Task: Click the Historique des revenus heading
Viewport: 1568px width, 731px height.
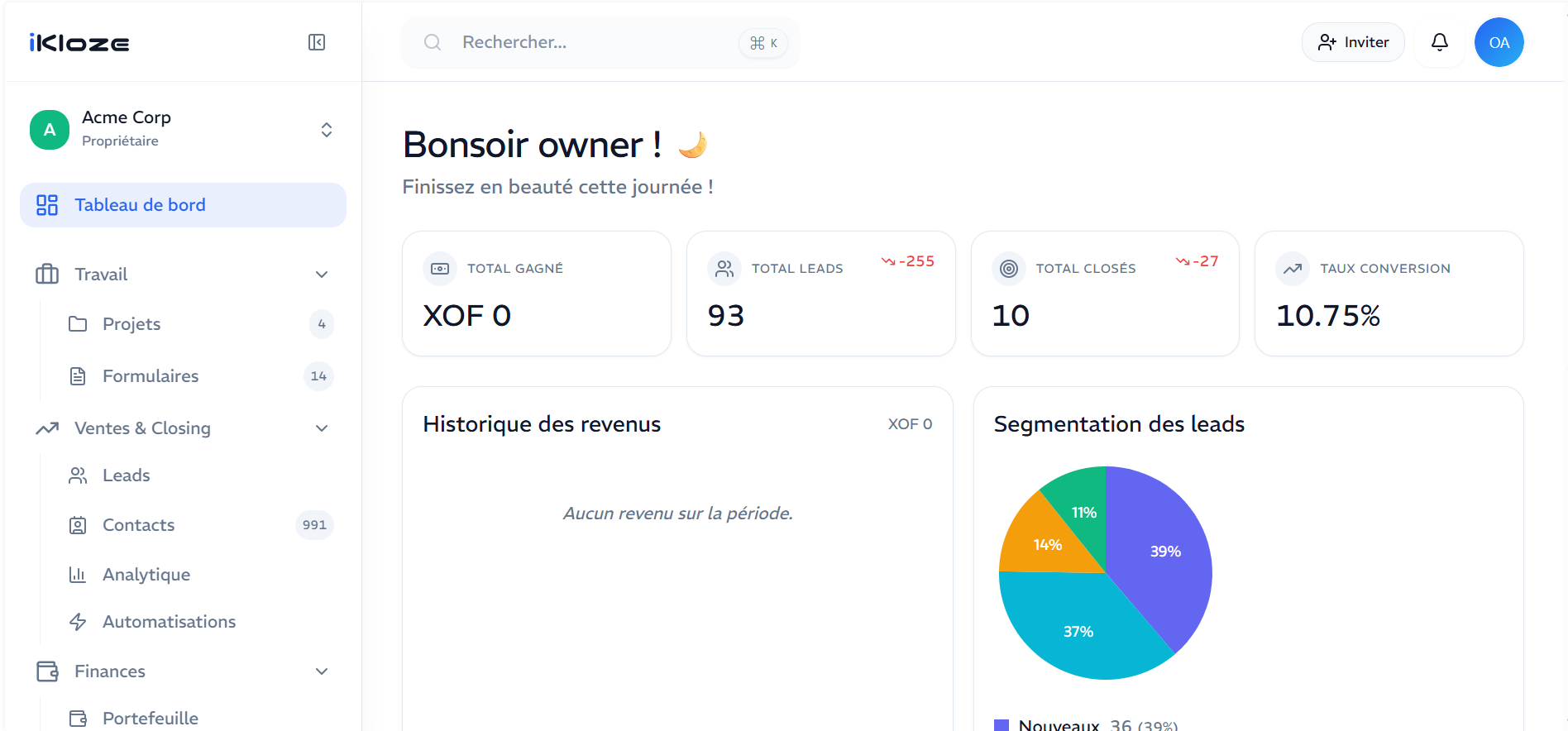Action: point(542,424)
